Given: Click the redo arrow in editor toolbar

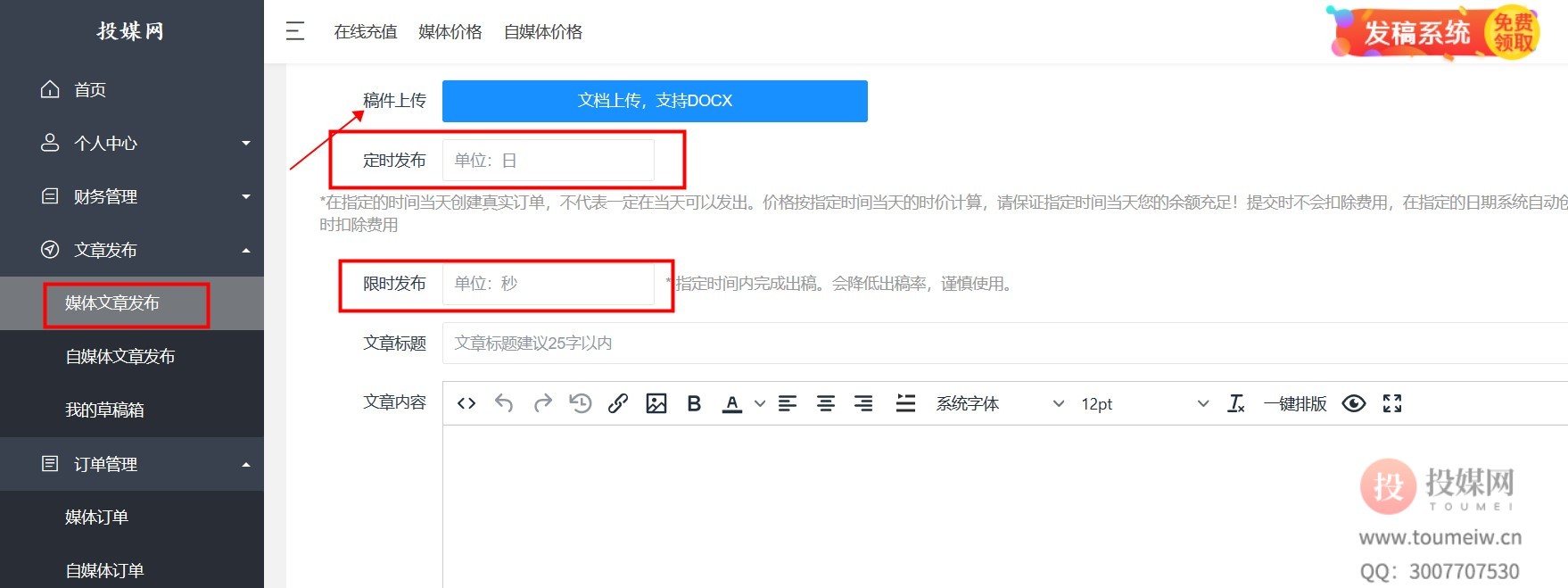Looking at the screenshot, I should point(542,404).
